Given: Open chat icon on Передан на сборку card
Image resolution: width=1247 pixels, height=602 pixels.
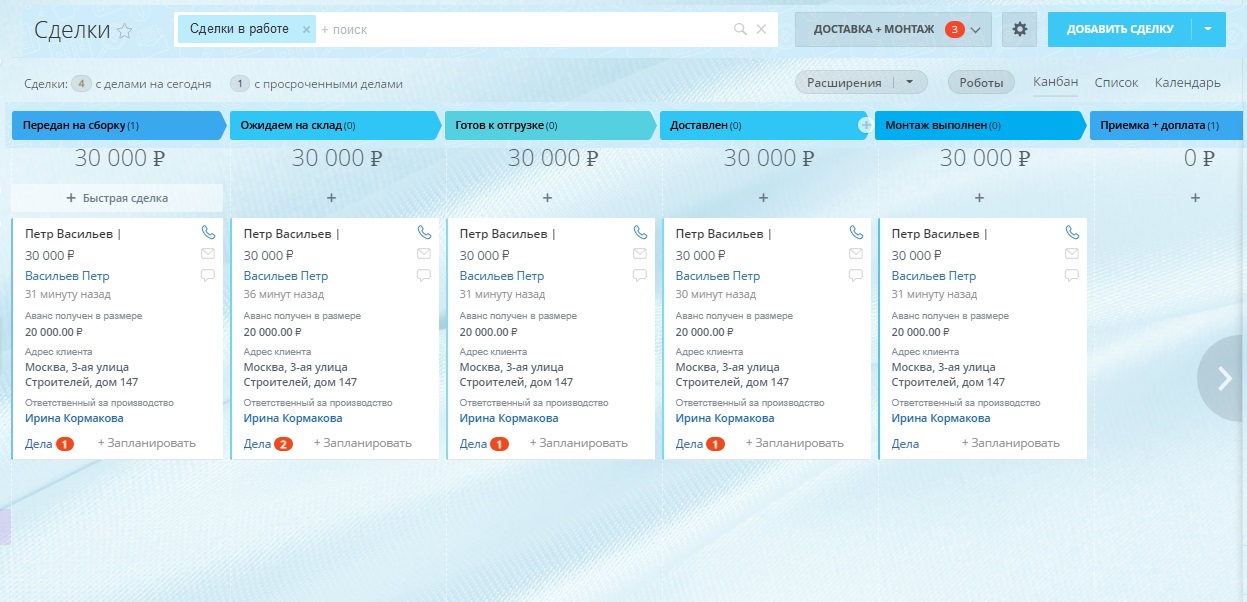Looking at the screenshot, I should pos(208,275).
